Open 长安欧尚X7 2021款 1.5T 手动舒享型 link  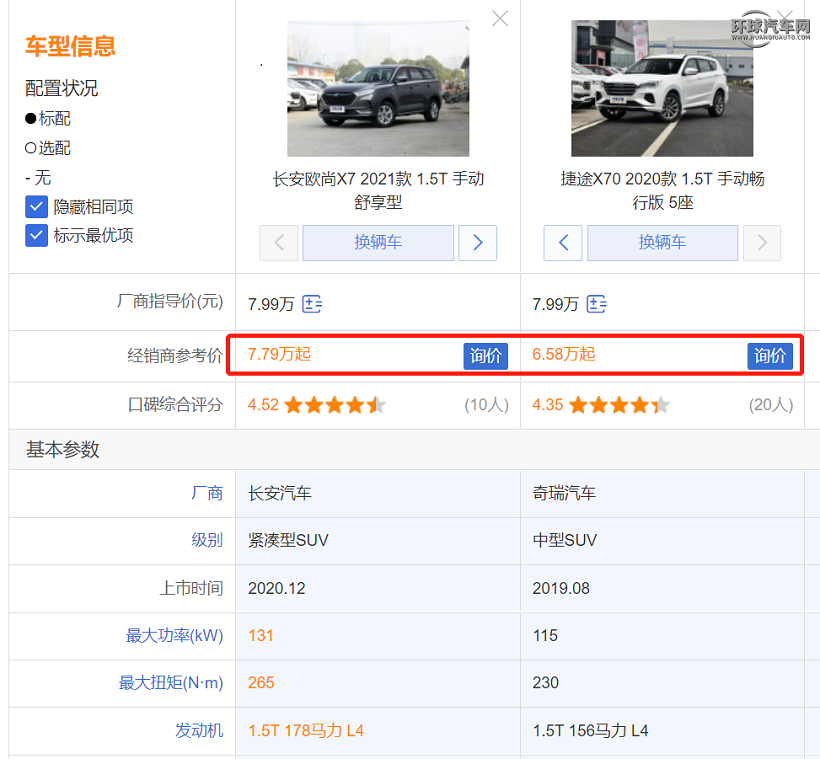(x=378, y=190)
